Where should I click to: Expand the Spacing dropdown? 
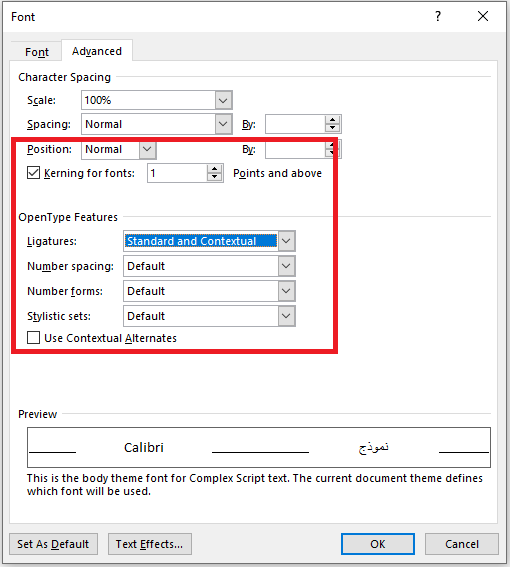pyautogui.click(x=223, y=124)
